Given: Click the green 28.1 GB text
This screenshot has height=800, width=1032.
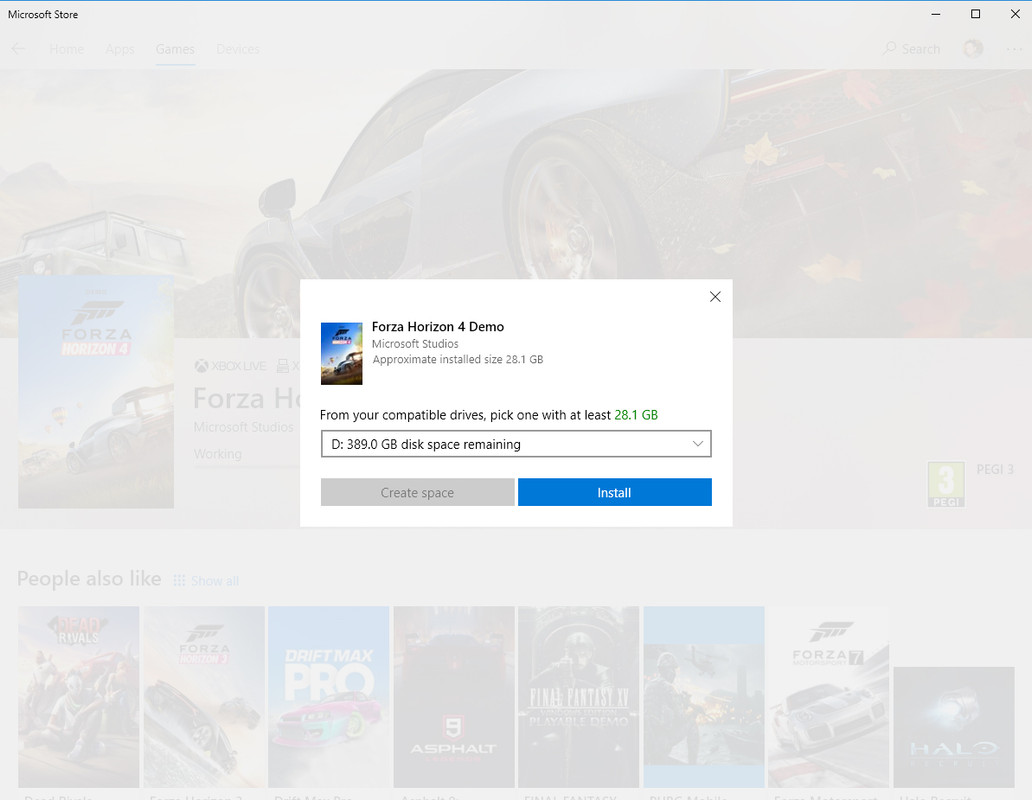Looking at the screenshot, I should tap(636, 415).
